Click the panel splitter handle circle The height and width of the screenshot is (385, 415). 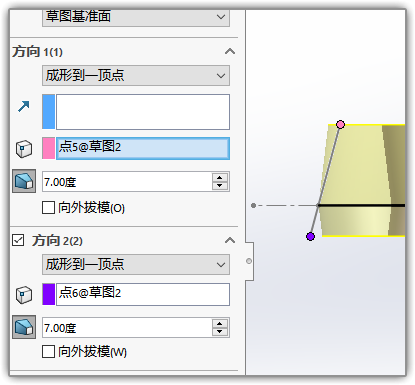tap(249, 261)
